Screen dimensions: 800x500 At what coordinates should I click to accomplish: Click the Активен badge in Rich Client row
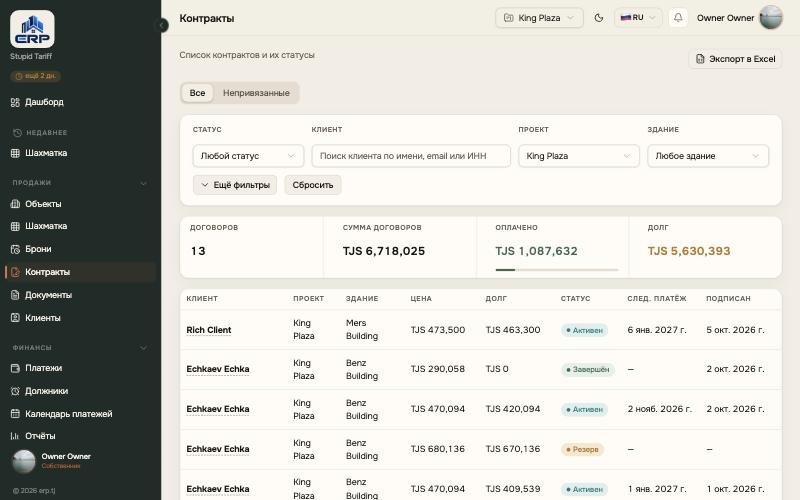(x=584, y=330)
